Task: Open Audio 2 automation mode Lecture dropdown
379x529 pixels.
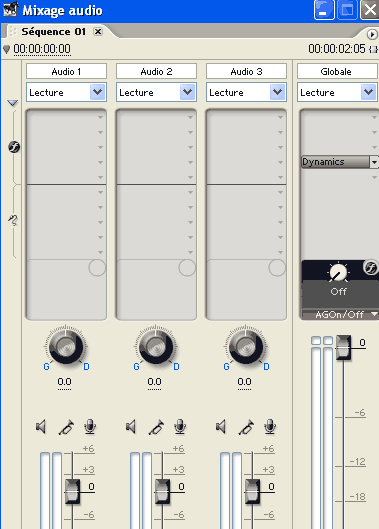Action: 187,92
